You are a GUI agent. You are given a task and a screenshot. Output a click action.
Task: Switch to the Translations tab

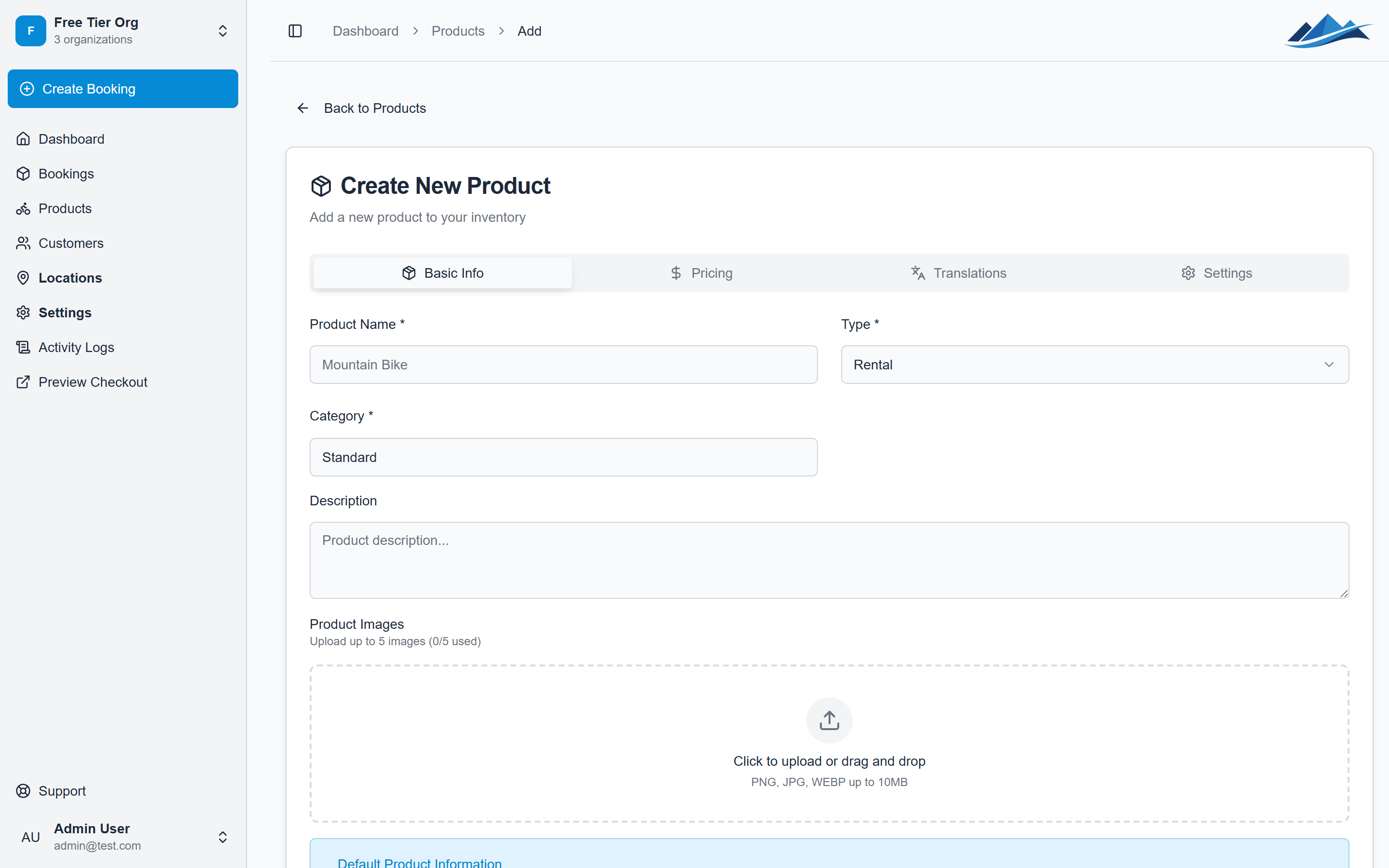tap(958, 272)
